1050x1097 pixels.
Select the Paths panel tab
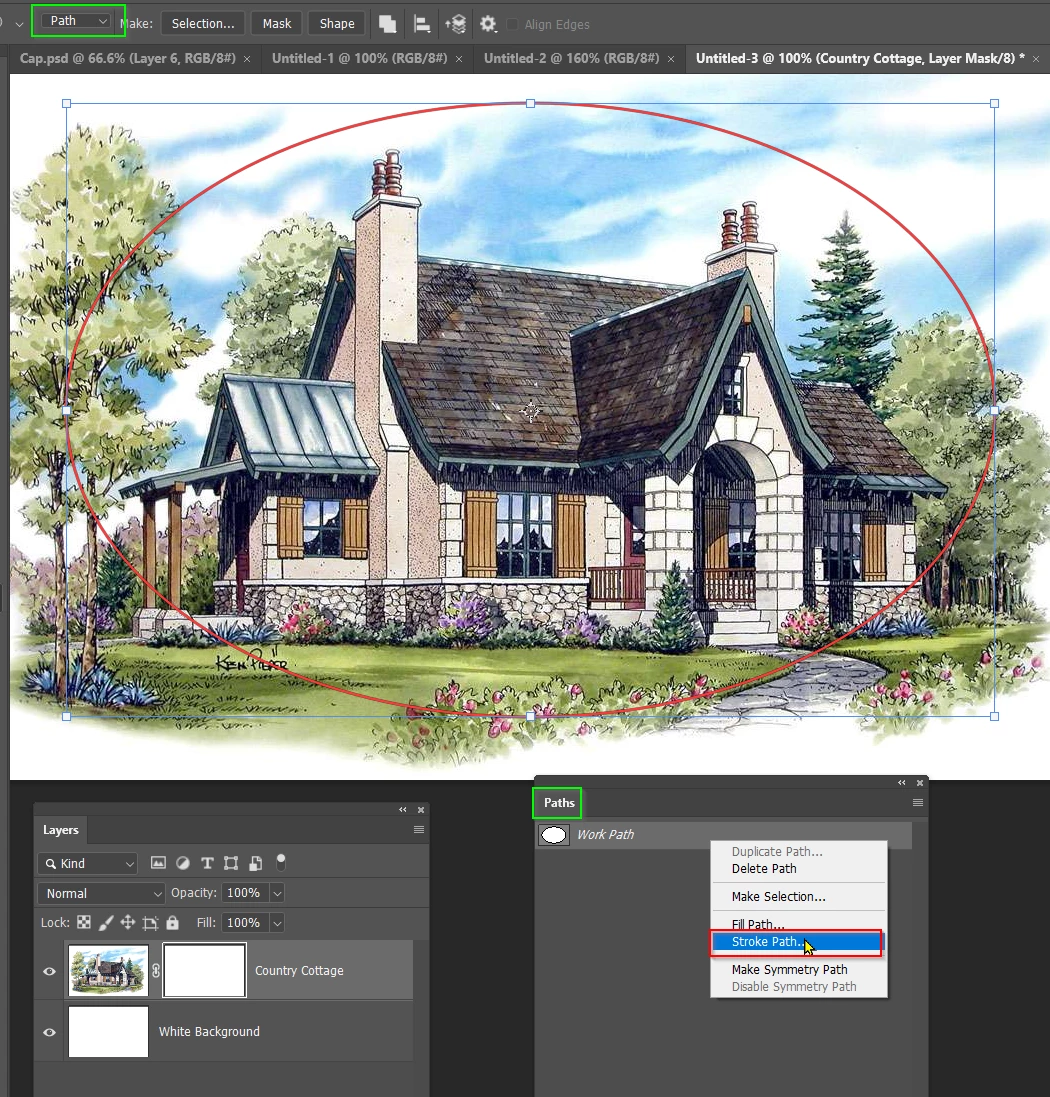point(559,802)
